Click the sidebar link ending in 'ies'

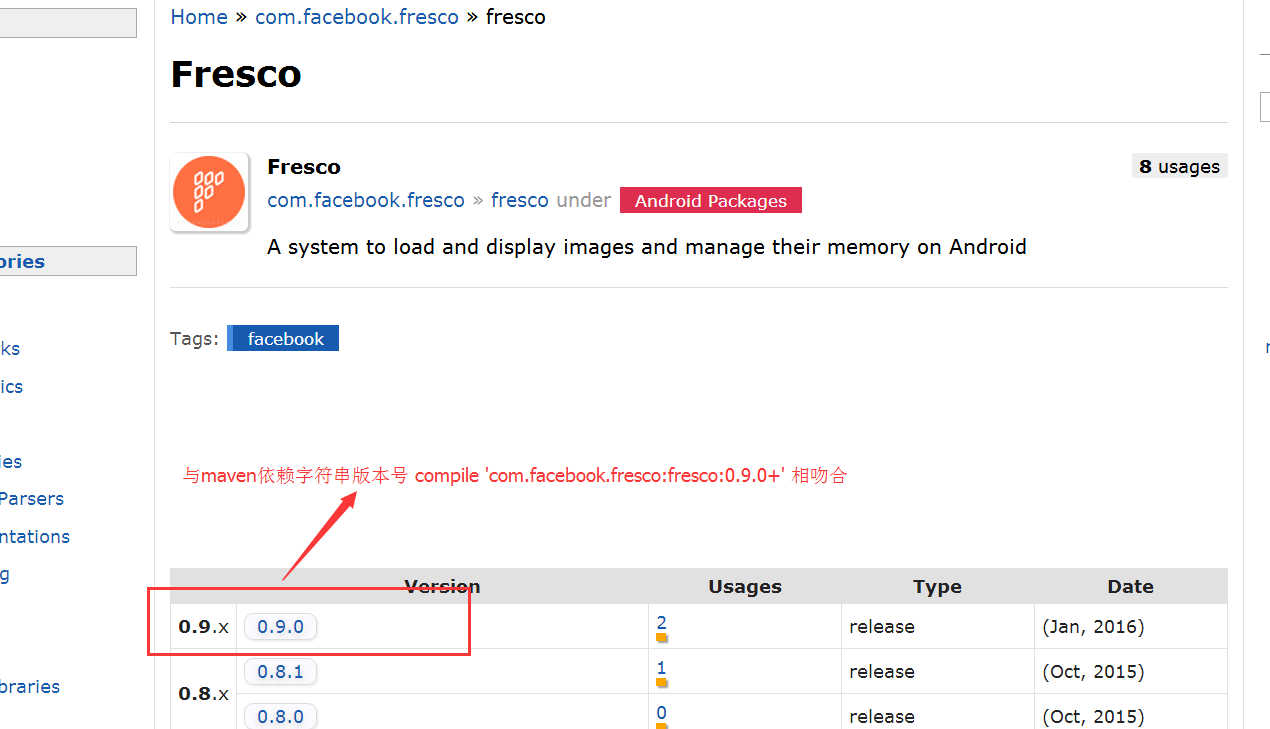pyautogui.click(x=11, y=461)
